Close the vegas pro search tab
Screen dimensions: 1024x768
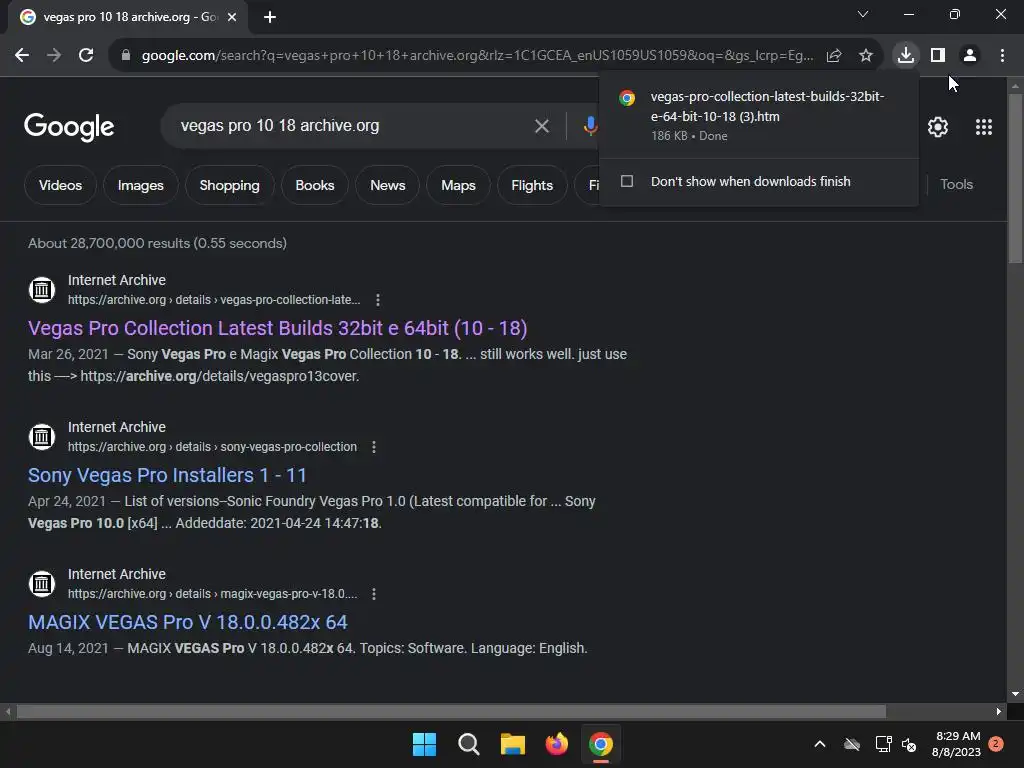[x=232, y=17]
